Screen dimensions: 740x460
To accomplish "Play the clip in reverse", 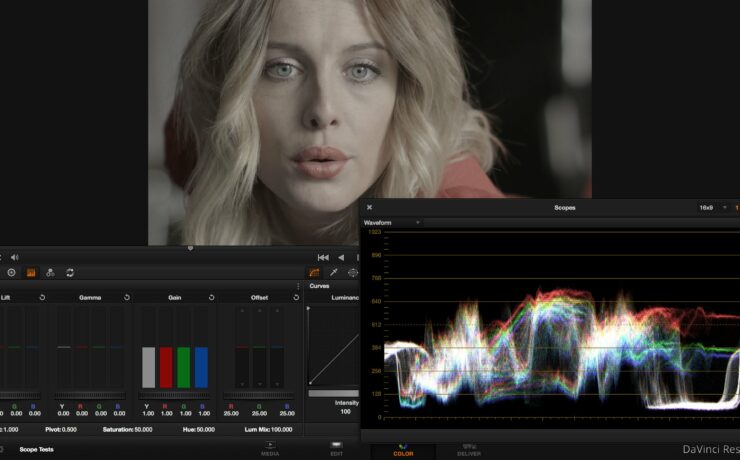I will click(341, 258).
